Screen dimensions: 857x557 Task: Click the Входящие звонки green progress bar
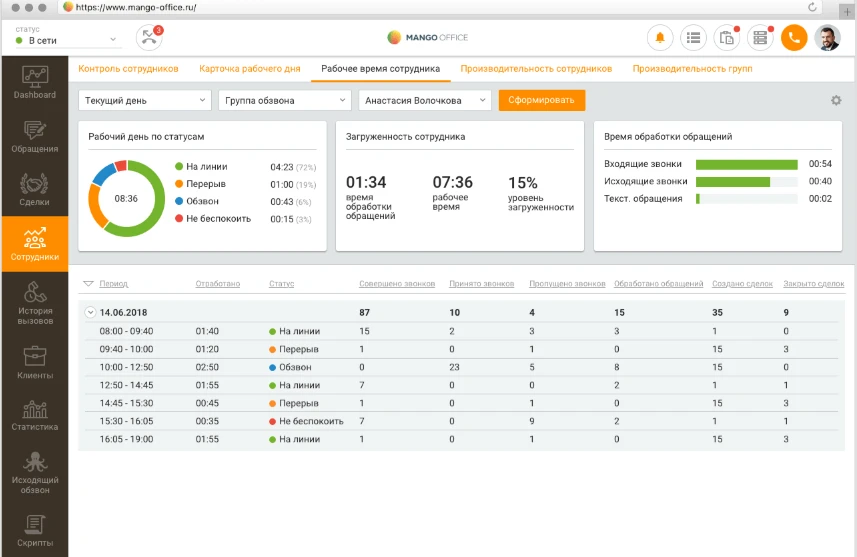[746, 164]
